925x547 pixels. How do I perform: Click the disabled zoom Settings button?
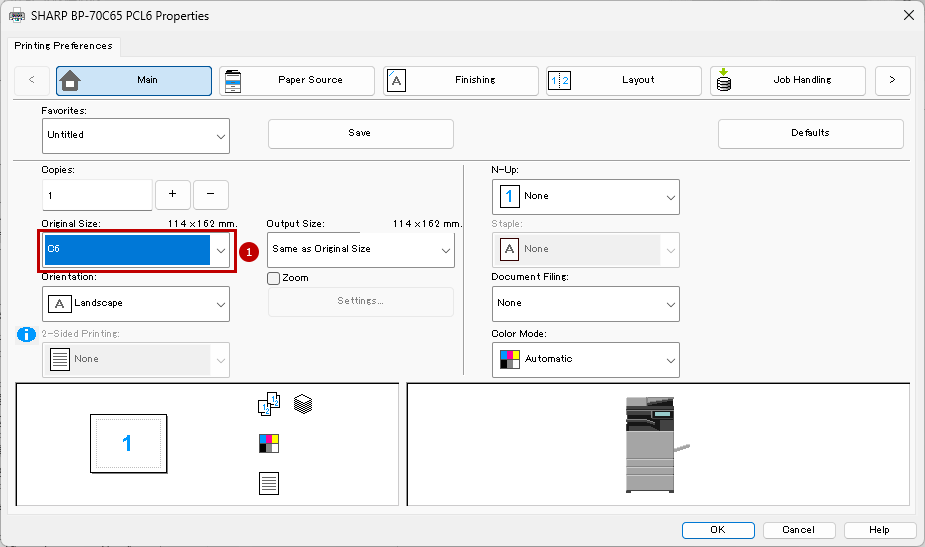[x=360, y=302]
